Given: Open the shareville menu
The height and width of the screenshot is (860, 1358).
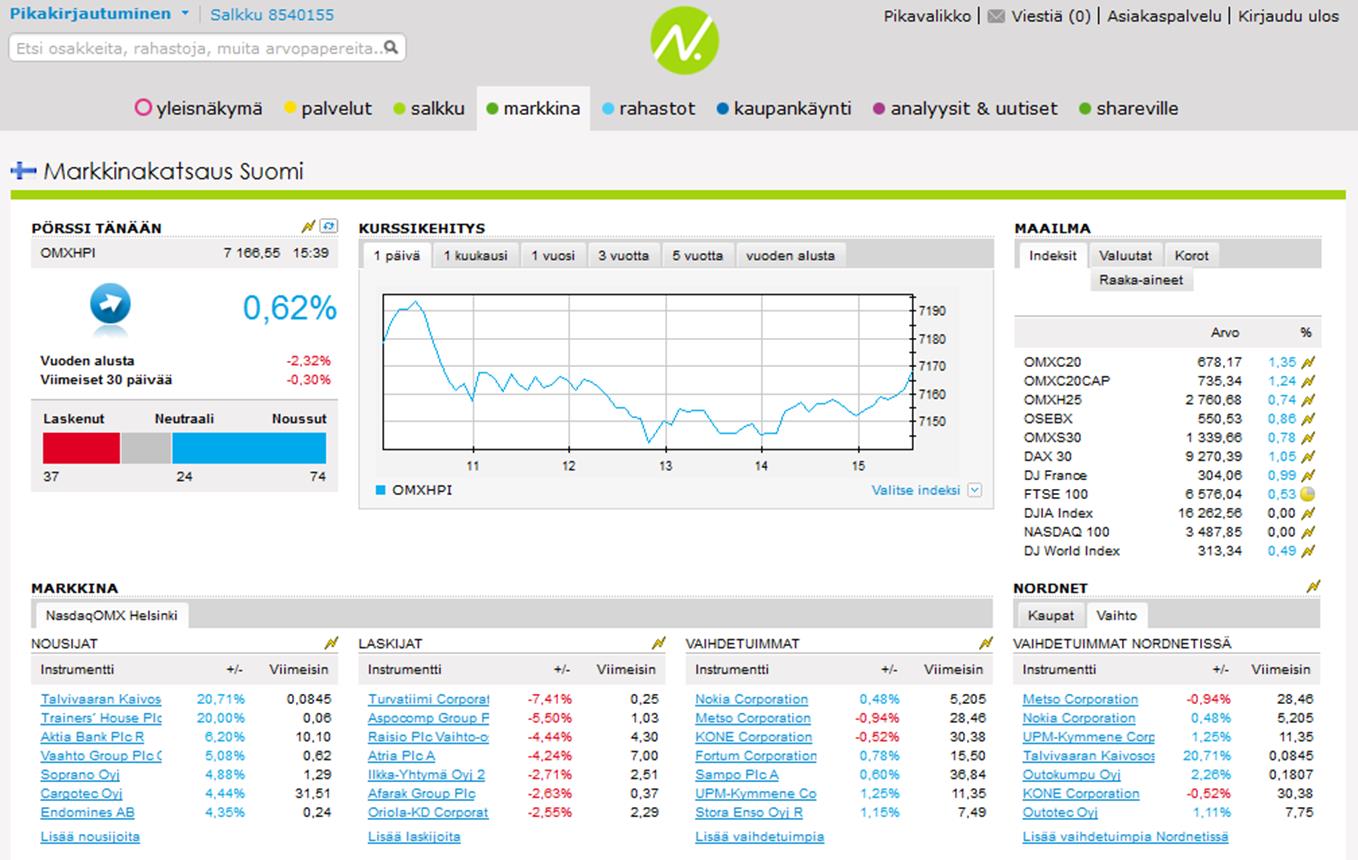Looking at the screenshot, I should (1128, 108).
